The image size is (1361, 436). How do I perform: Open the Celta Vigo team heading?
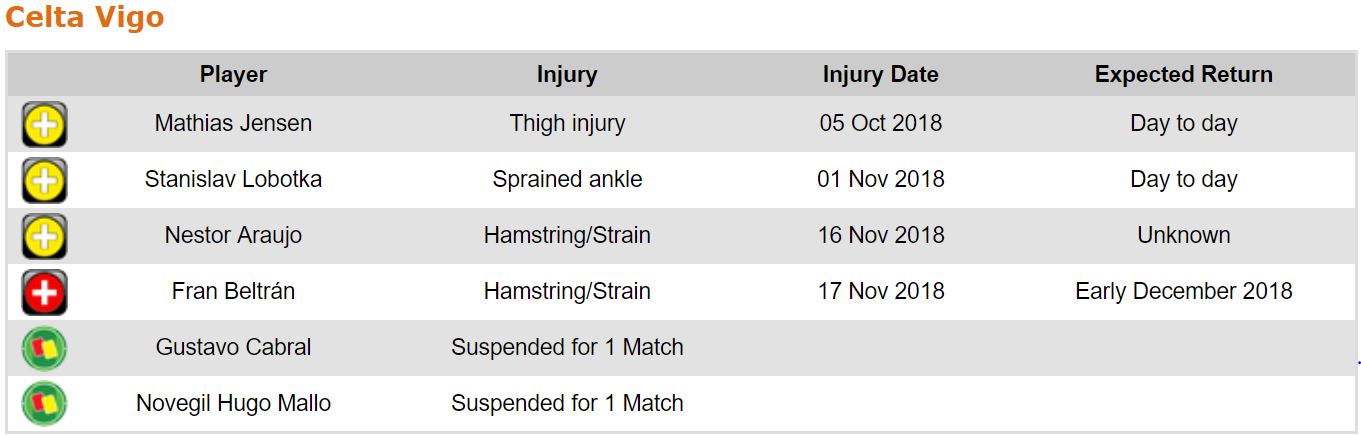85,18
